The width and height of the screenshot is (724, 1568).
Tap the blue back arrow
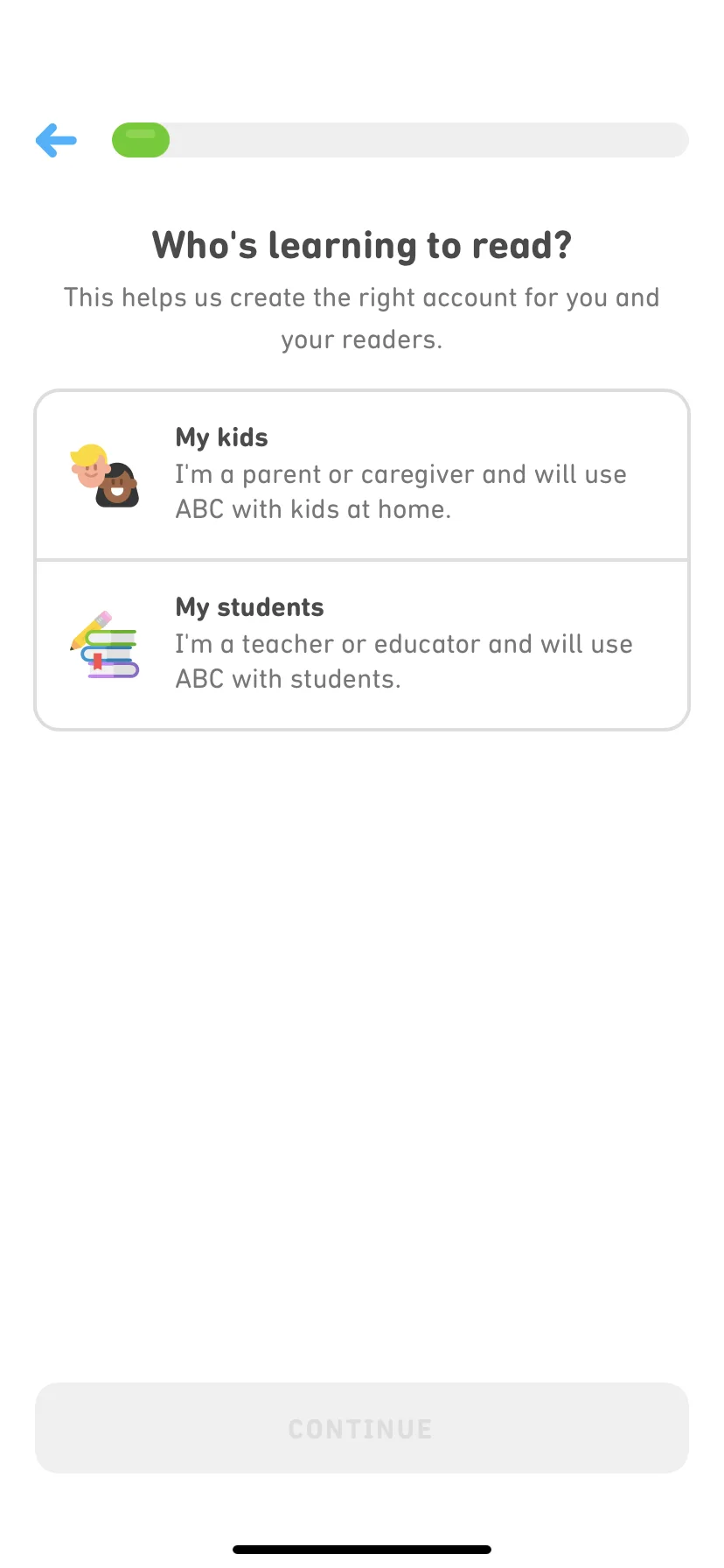tap(56, 140)
